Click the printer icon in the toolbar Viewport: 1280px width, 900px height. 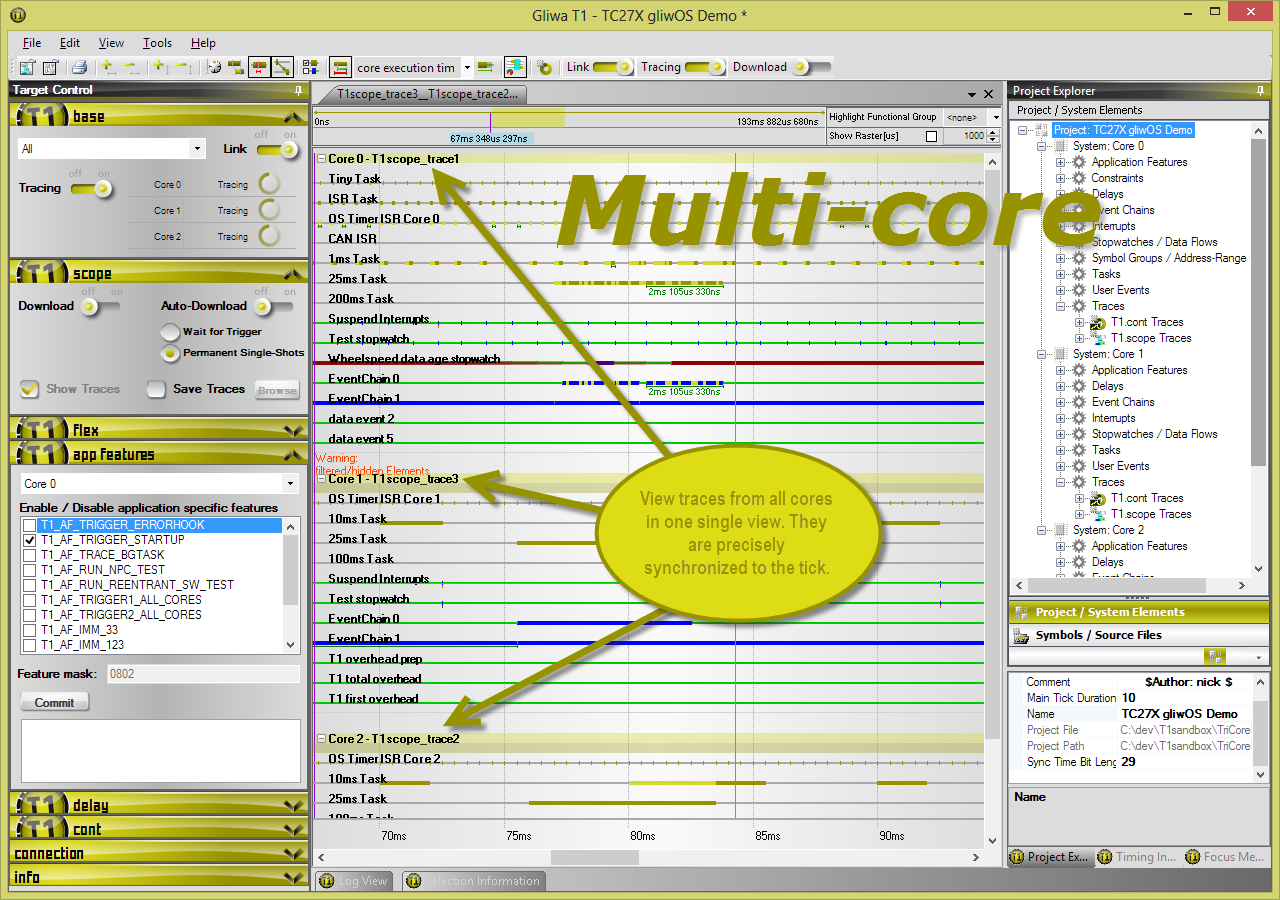click(79, 68)
